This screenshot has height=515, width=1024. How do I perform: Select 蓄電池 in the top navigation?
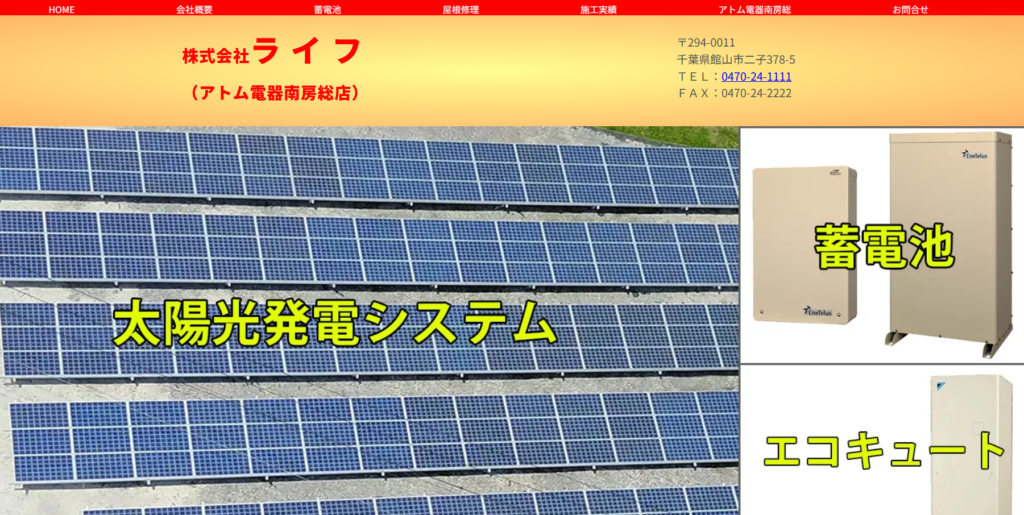pos(327,9)
